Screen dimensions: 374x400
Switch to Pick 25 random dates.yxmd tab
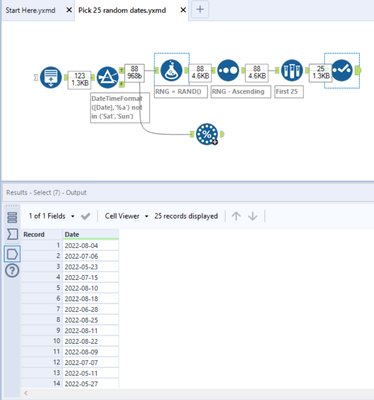click(x=122, y=10)
